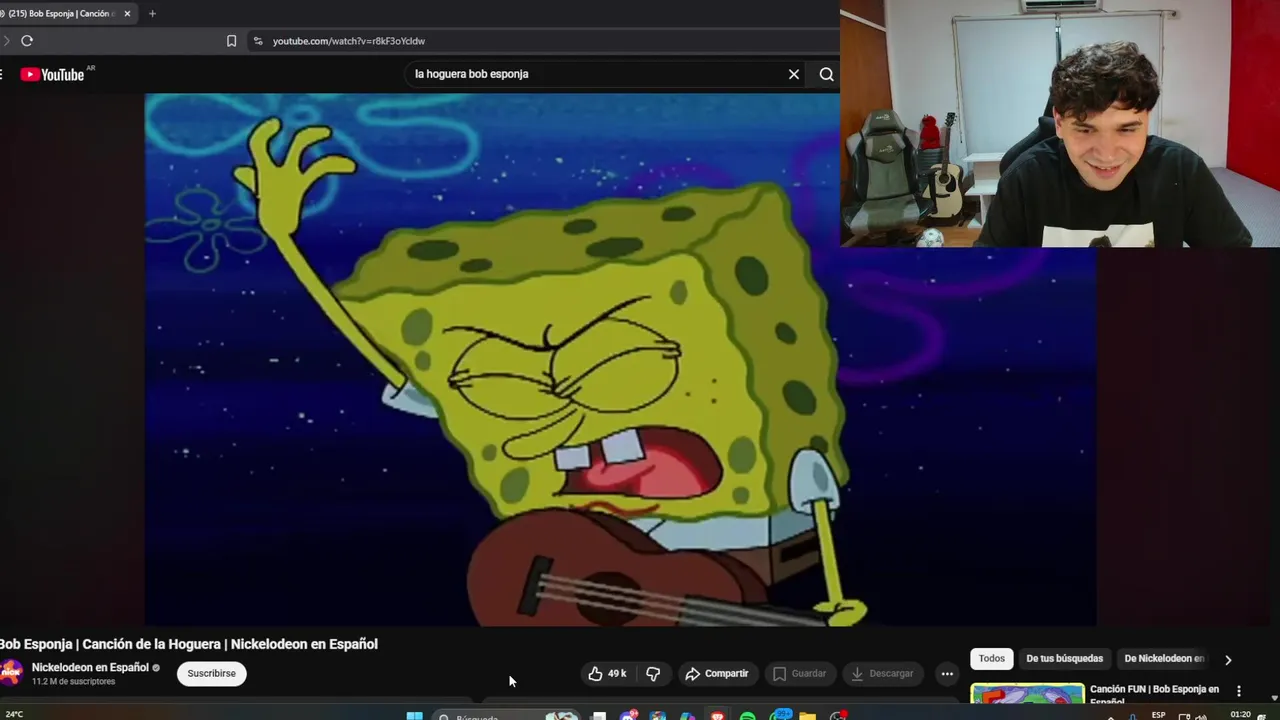Show more filter chips with right chevron
Viewport: 1280px width, 720px height.
(1228, 659)
